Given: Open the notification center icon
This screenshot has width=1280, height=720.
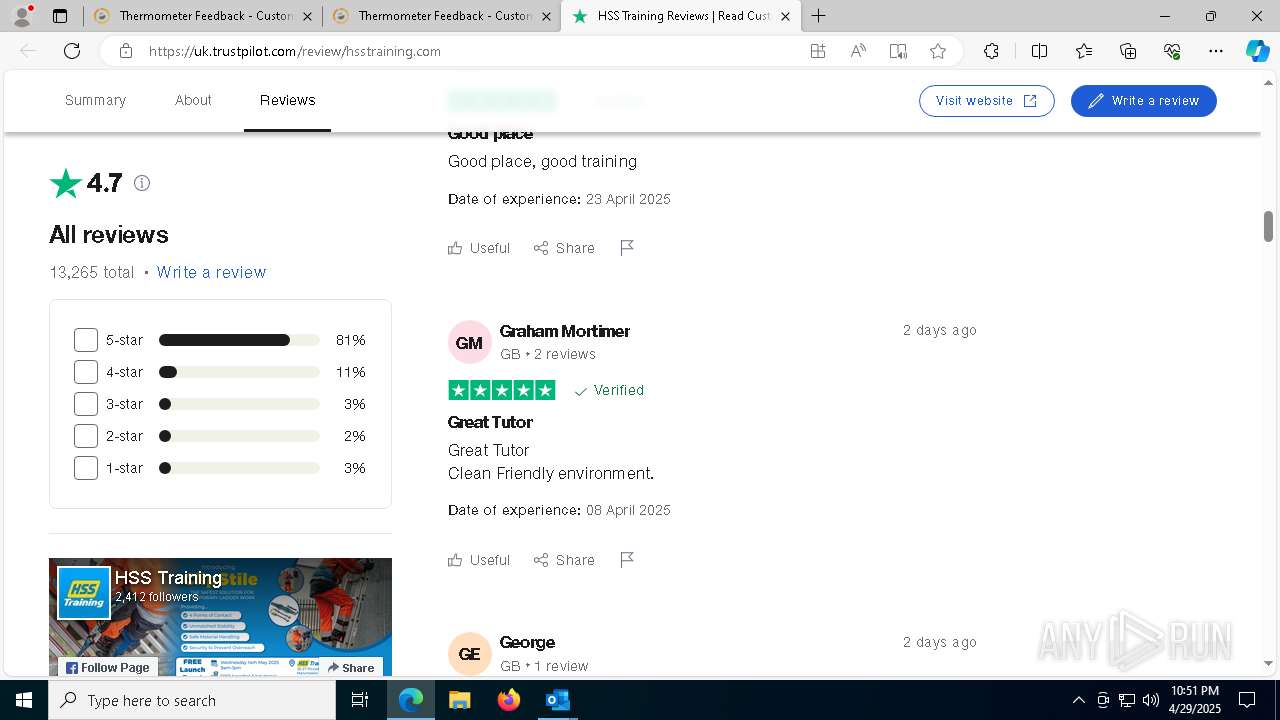Looking at the screenshot, I should [1247, 700].
